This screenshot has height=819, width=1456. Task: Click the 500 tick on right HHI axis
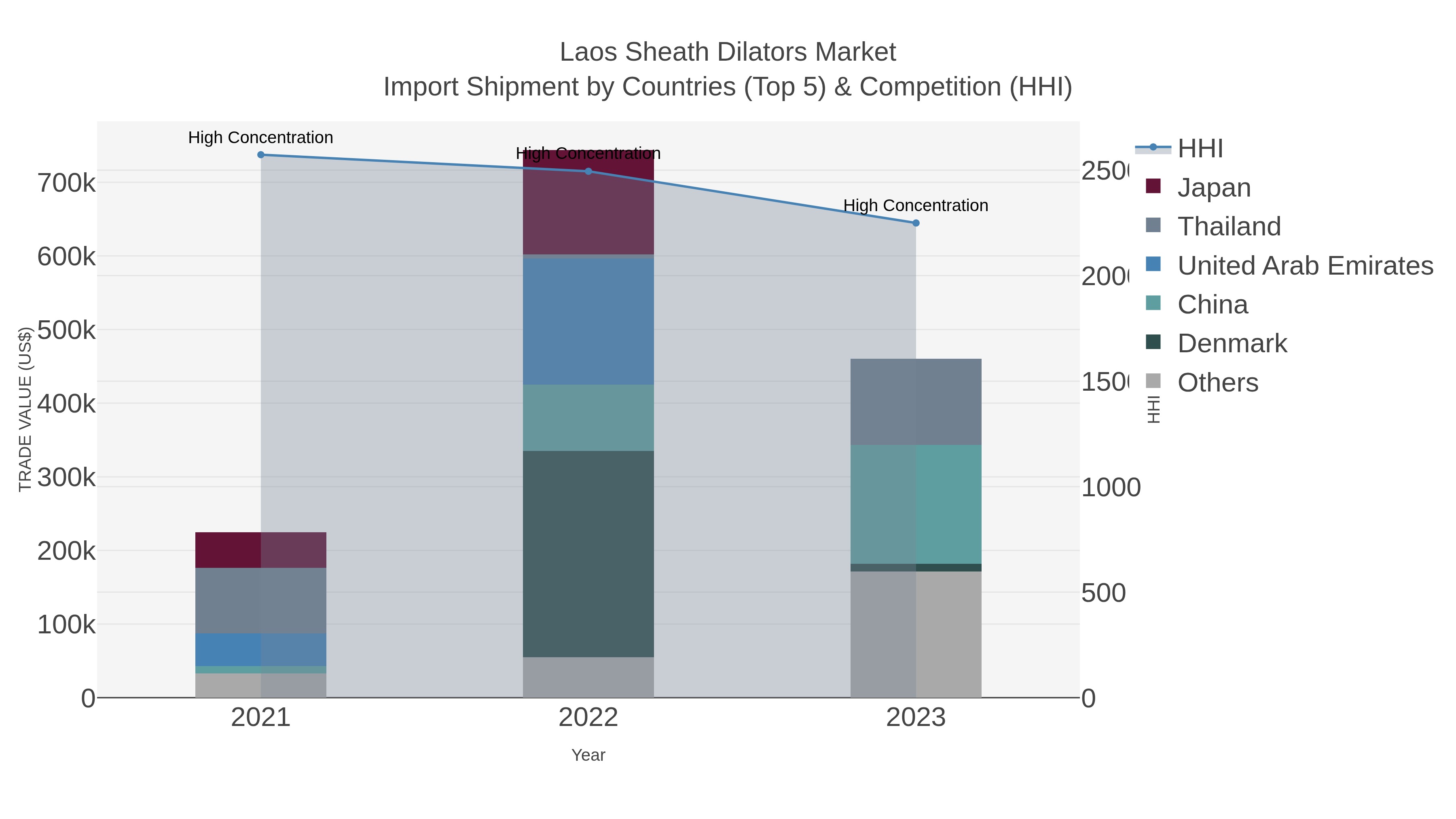[x=1104, y=593]
